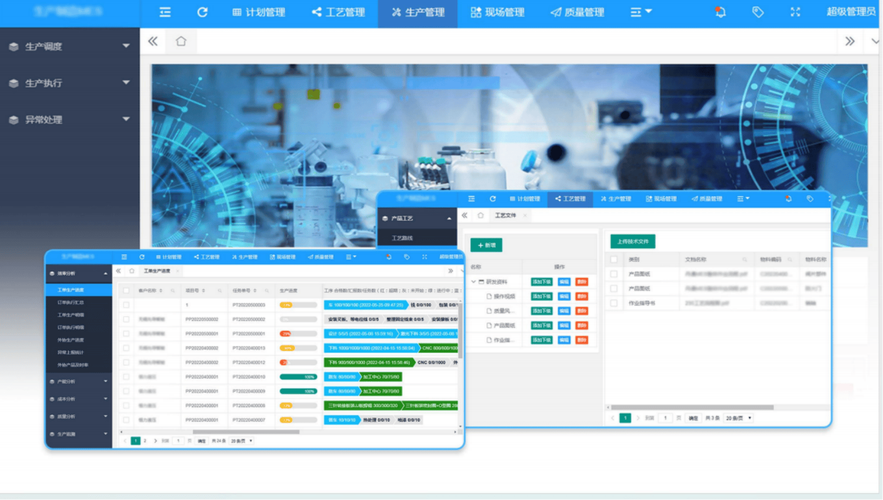Click double-left arrow beside main window home tab
Viewport: 883px width, 500px height.
click(x=153, y=41)
